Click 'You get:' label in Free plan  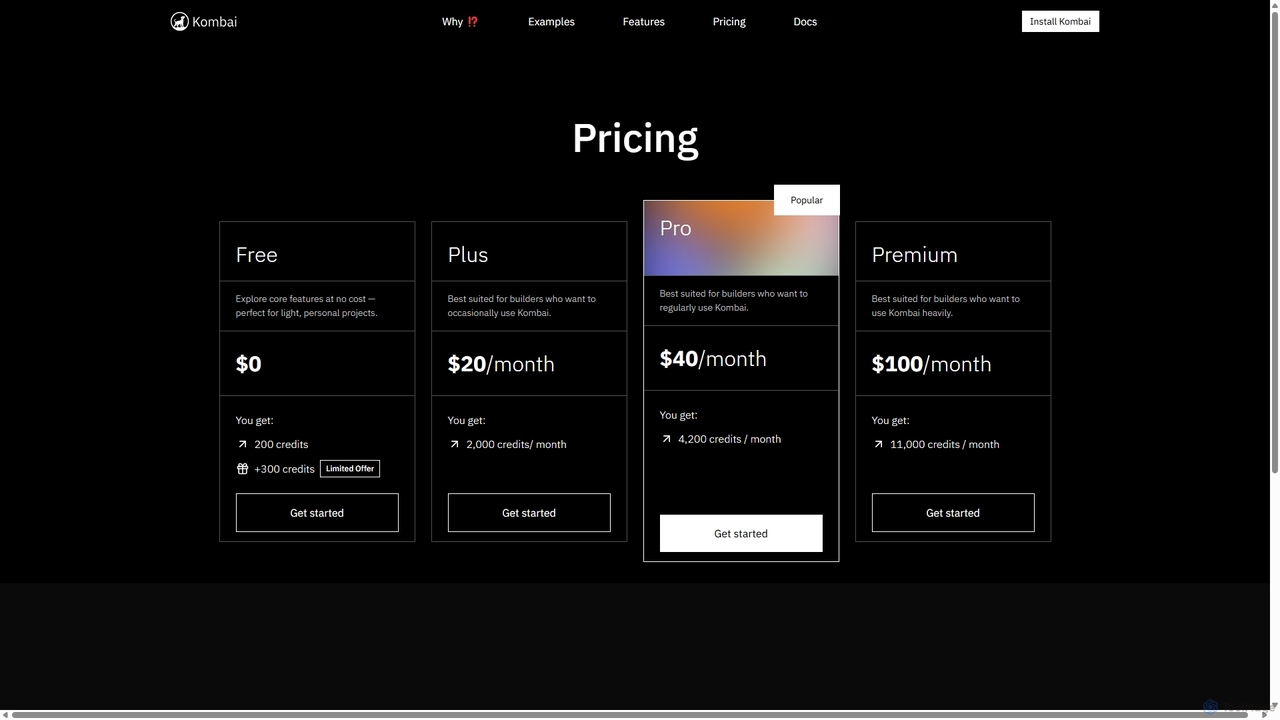[254, 420]
